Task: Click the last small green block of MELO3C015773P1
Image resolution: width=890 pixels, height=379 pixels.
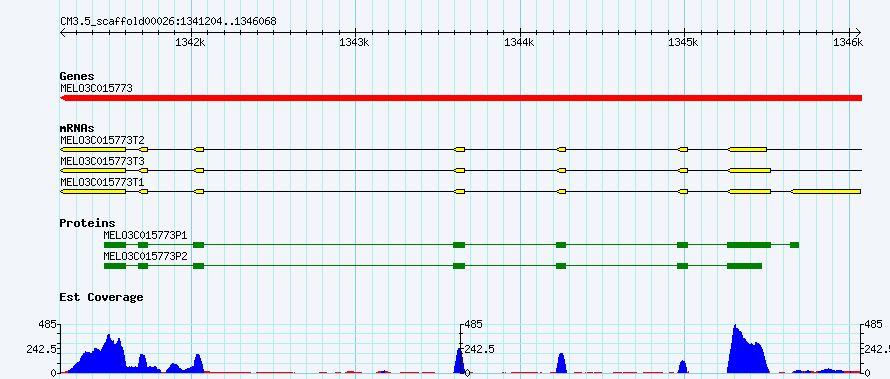Action: pos(794,245)
